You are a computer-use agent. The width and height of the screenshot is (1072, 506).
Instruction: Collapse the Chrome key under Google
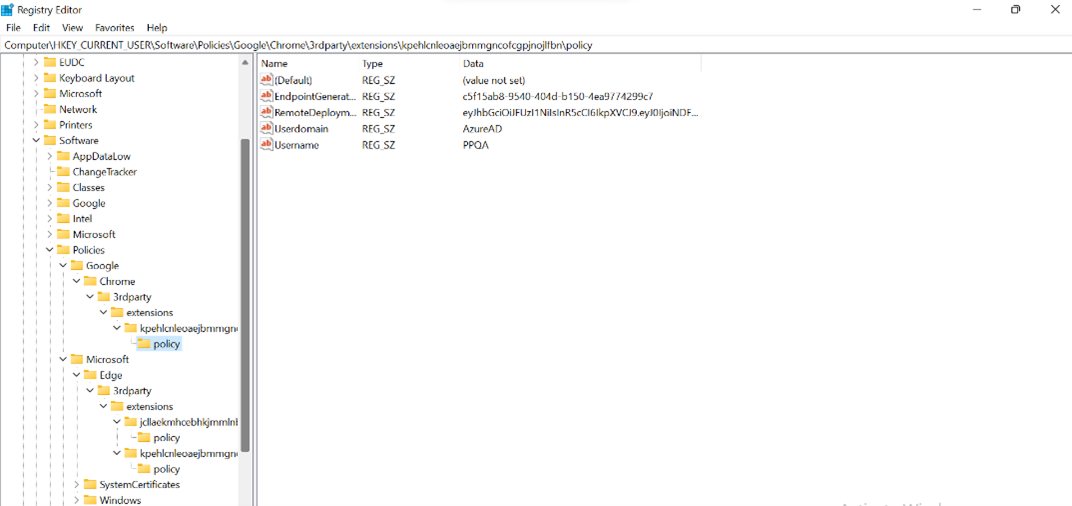tap(77, 282)
